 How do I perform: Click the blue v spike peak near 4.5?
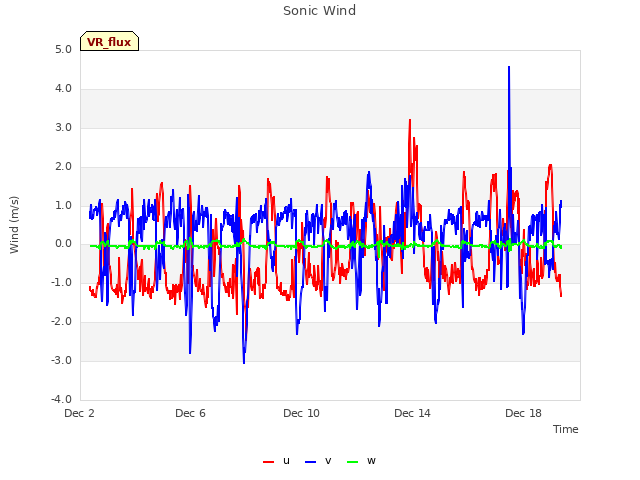509,67
